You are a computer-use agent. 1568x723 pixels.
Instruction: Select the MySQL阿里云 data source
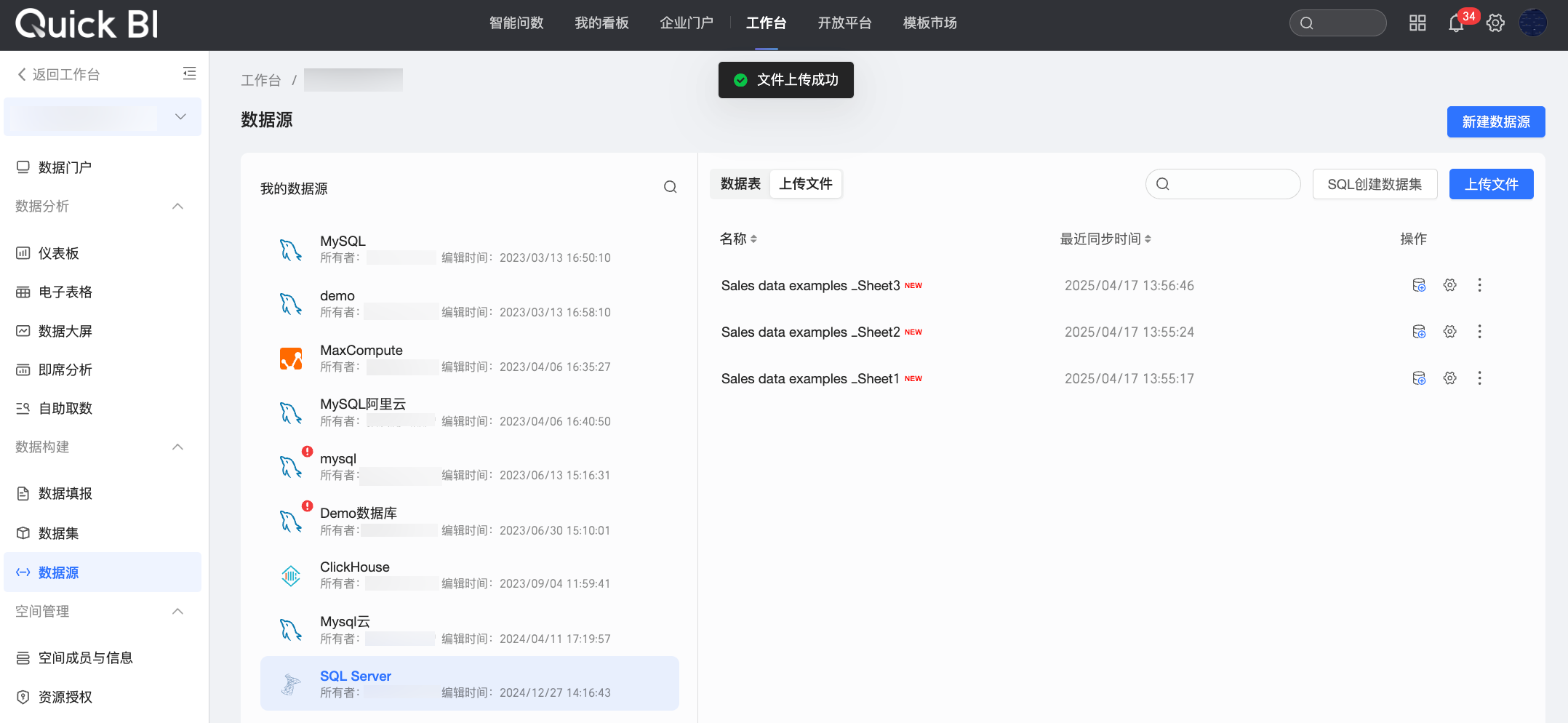pos(470,412)
